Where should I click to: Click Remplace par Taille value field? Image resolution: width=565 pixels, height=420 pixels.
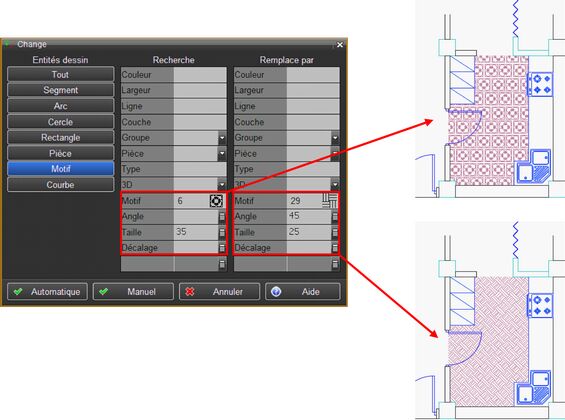click(309, 232)
